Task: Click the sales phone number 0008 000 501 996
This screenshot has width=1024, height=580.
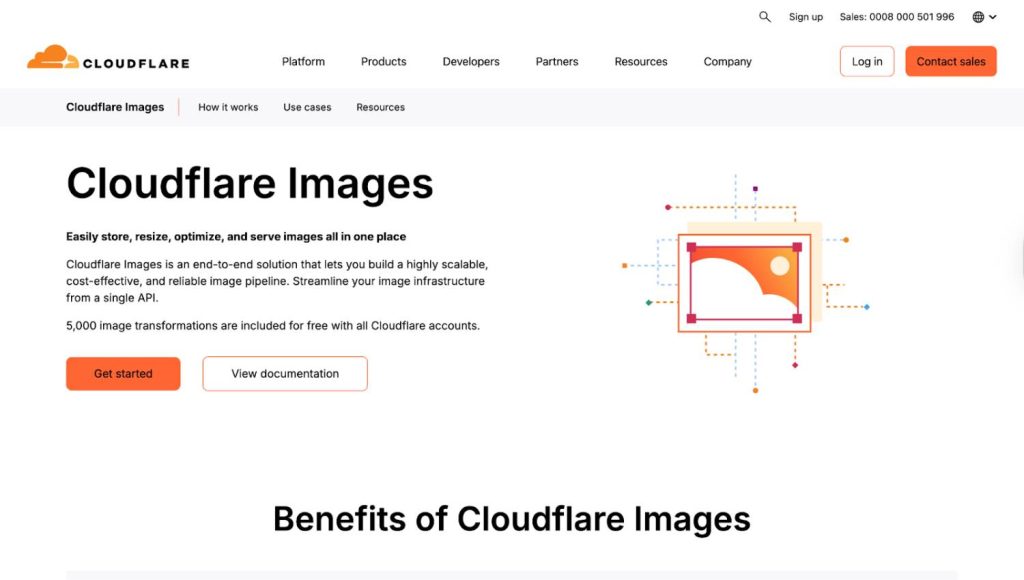Action: (895, 16)
